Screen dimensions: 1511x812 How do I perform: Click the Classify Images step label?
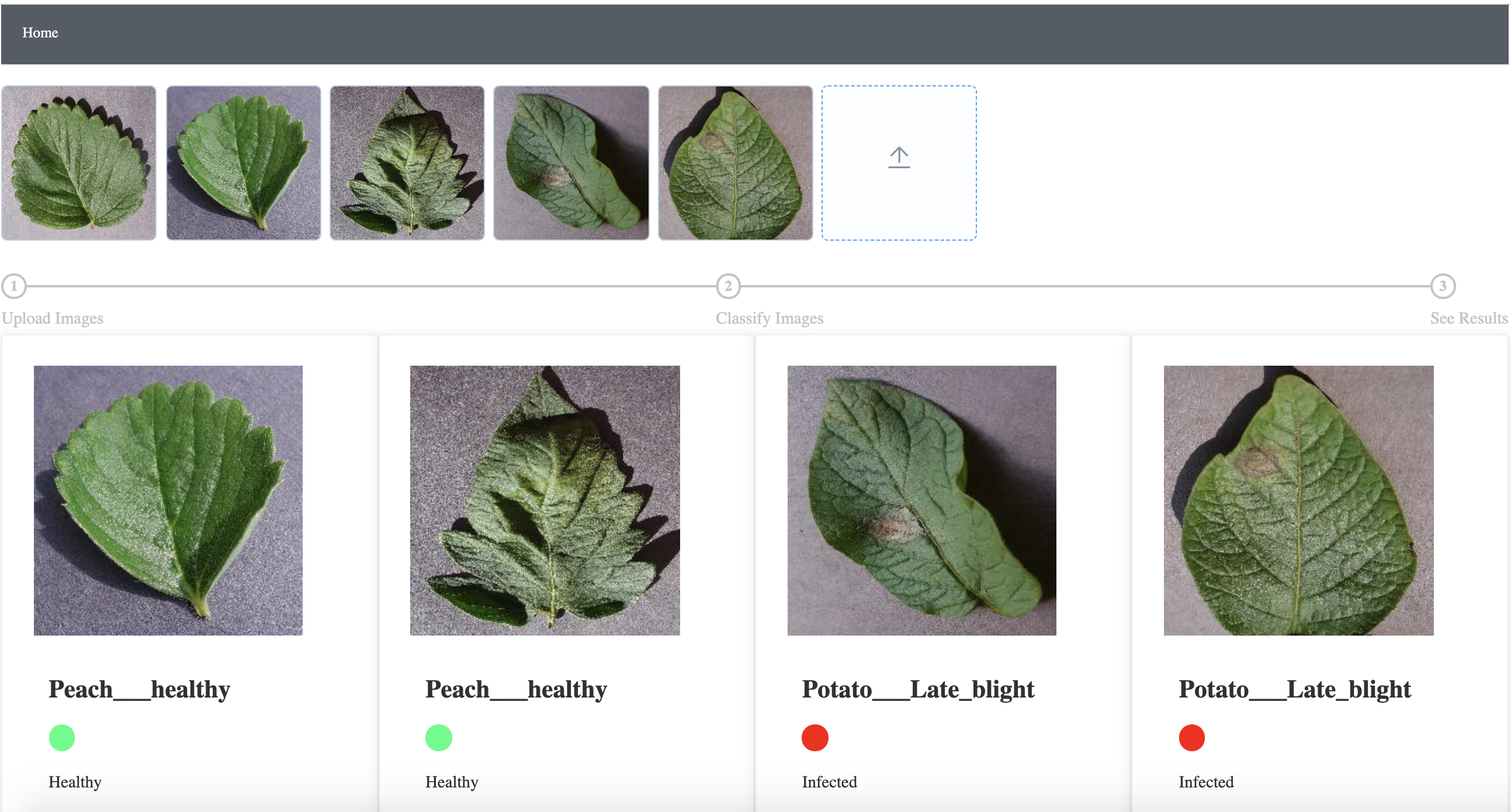(769, 318)
